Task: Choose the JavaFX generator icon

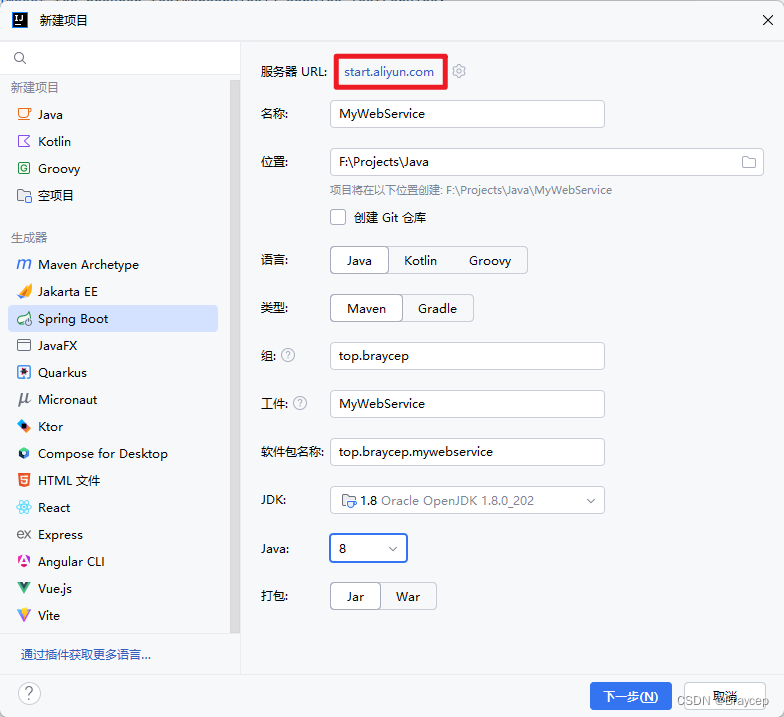Action: [x=24, y=345]
